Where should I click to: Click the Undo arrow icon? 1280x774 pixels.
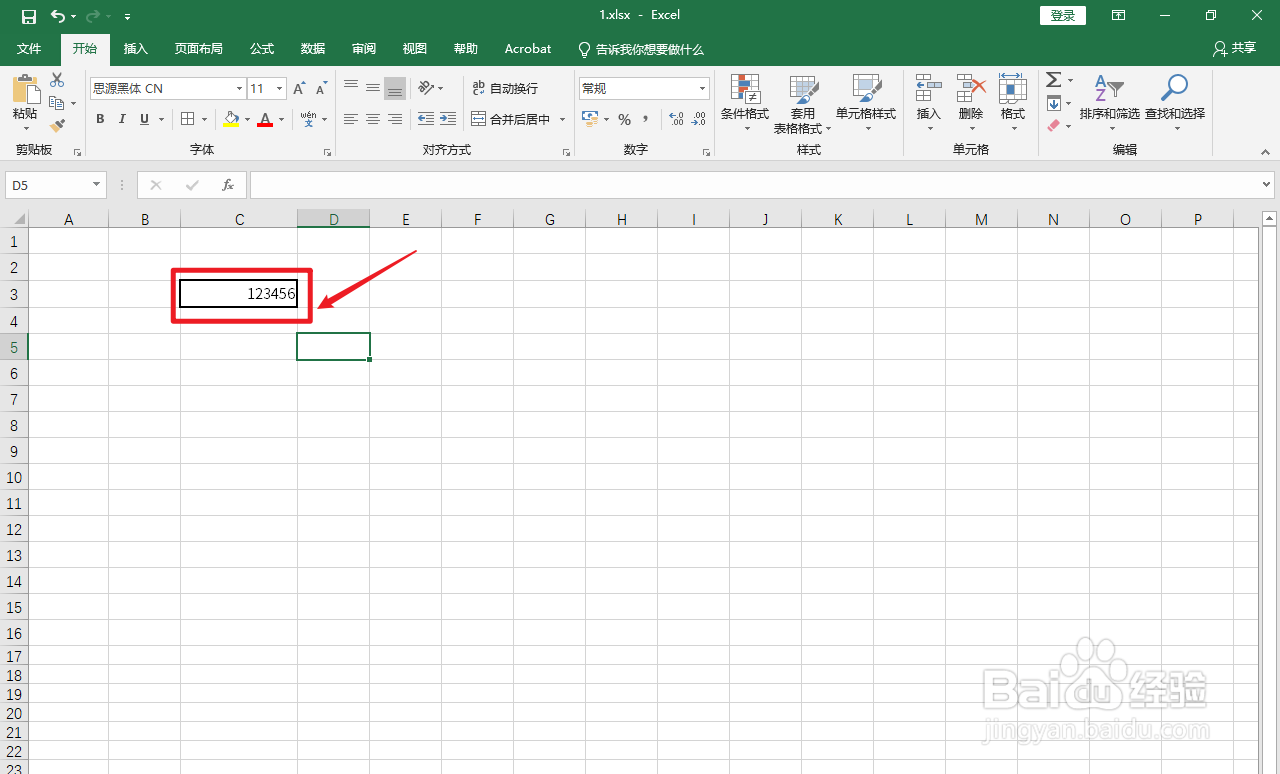(x=57, y=16)
